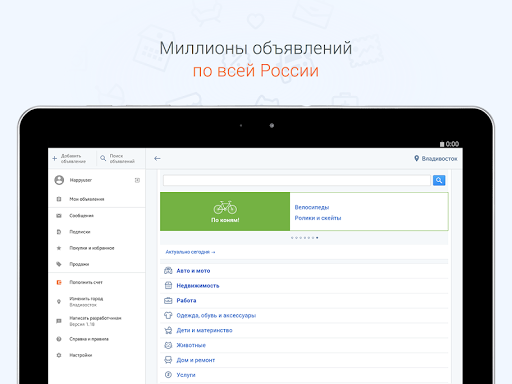
Task: Open the Одежда, обувь и аксессуары category
Action: click(304, 315)
